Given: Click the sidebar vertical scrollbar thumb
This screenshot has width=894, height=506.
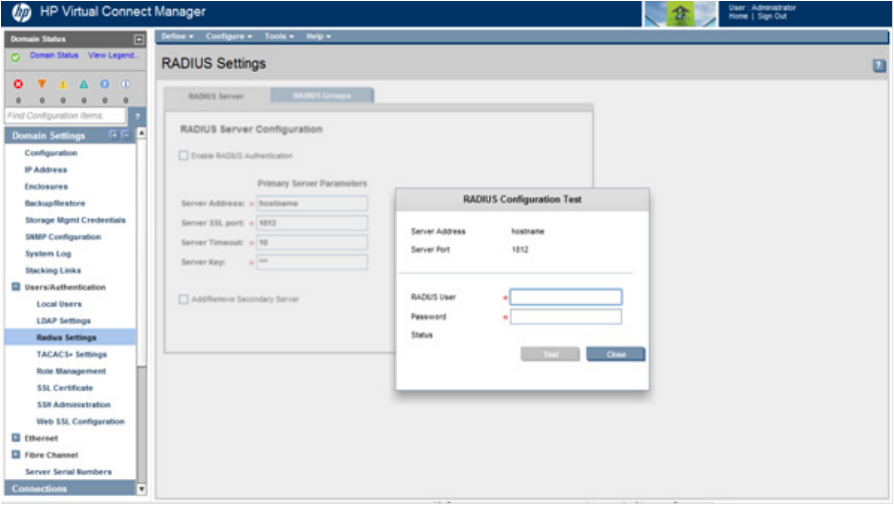Looking at the screenshot, I should click(141, 251).
